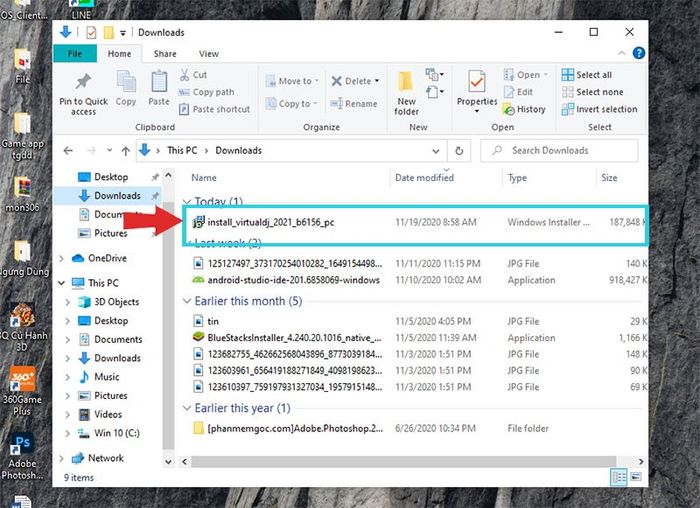This screenshot has width=700, height=508.
Task: Click the History button
Action: tap(524, 109)
